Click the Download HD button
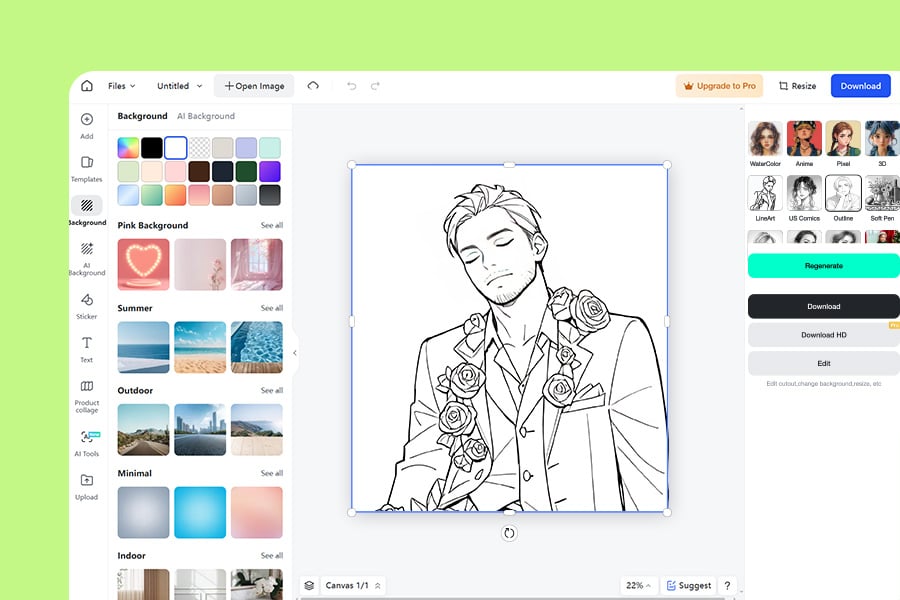The height and width of the screenshot is (600, 900). point(824,335)
